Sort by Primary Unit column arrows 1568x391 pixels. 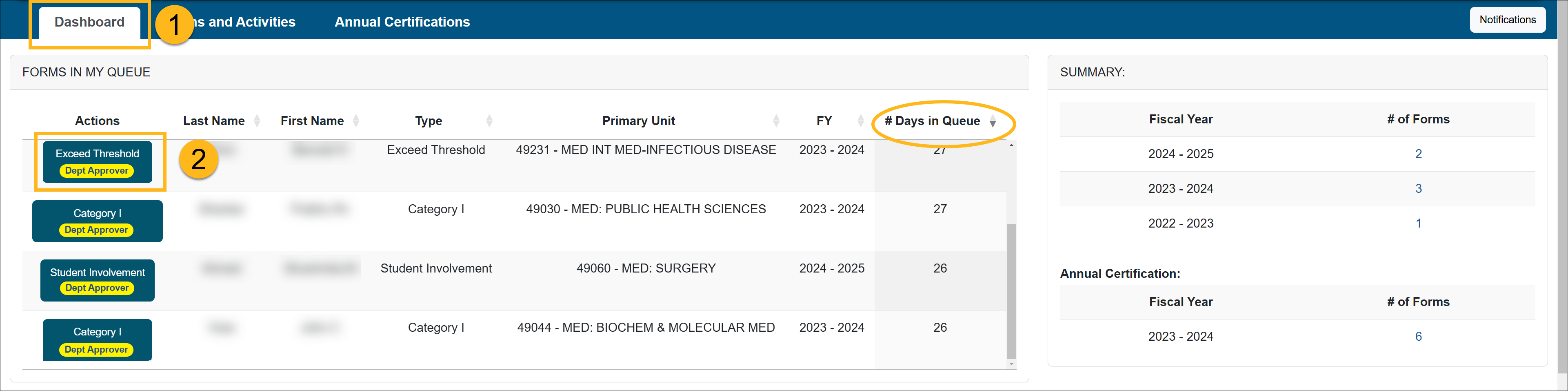[776, 121]
